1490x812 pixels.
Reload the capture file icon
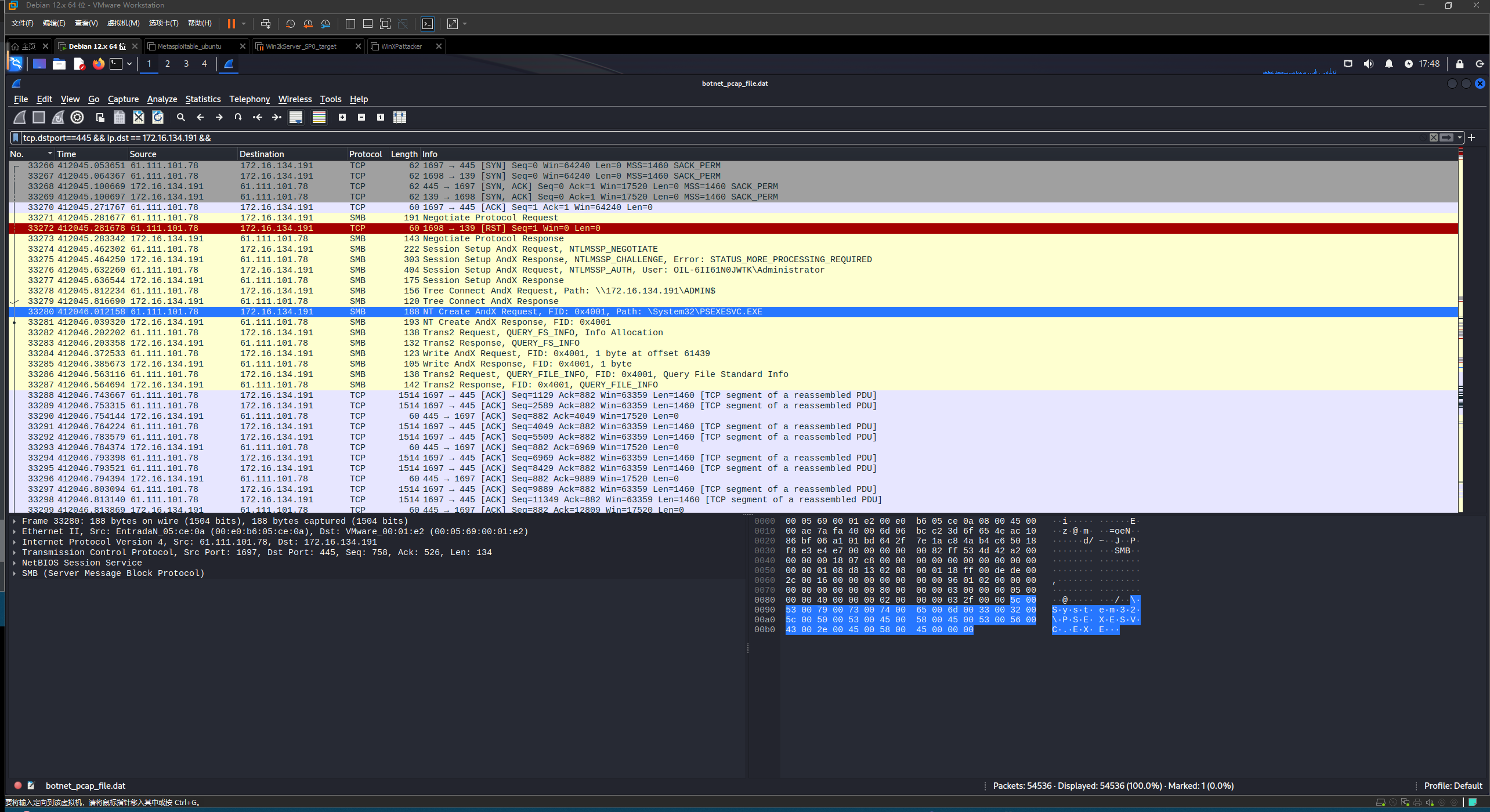pos(158,117)
